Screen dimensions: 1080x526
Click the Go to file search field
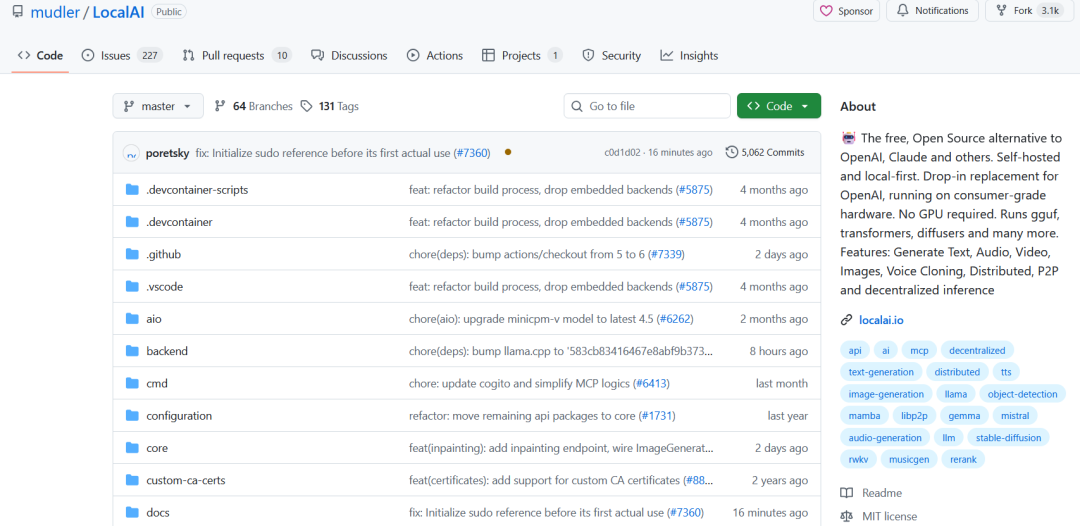647,106
